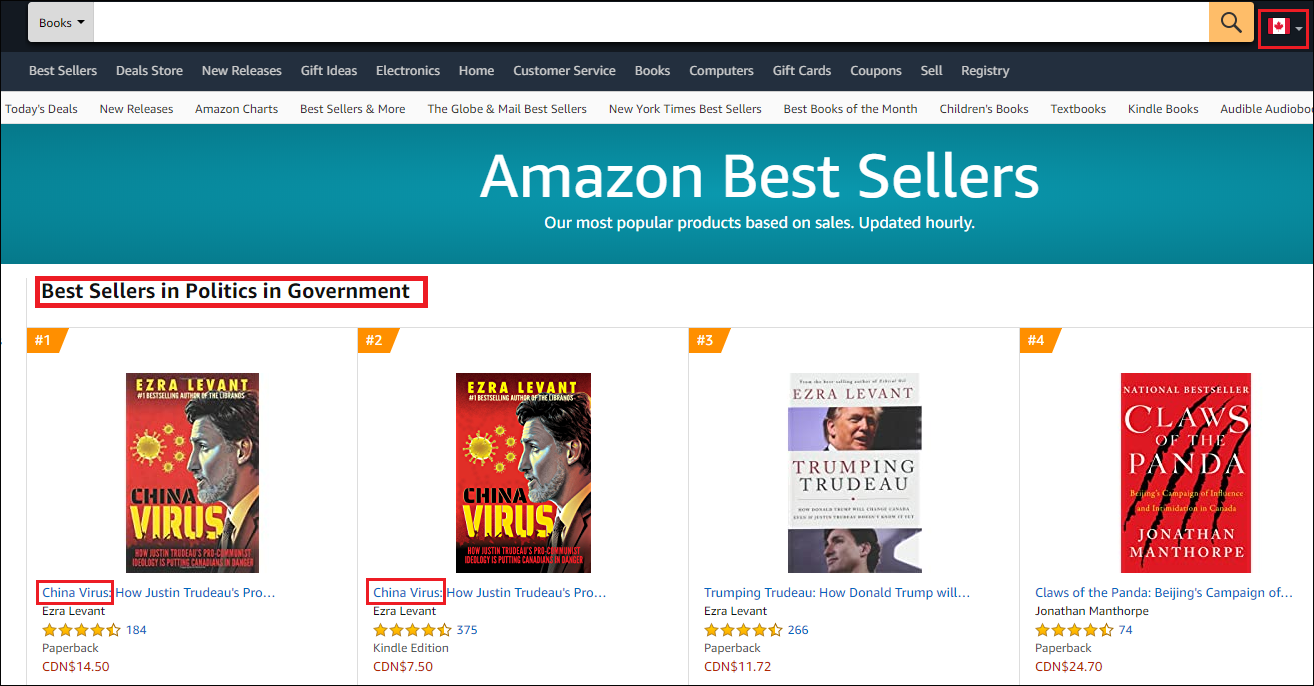Click the star rating of Claws of the Panda

coord(1074,630)
